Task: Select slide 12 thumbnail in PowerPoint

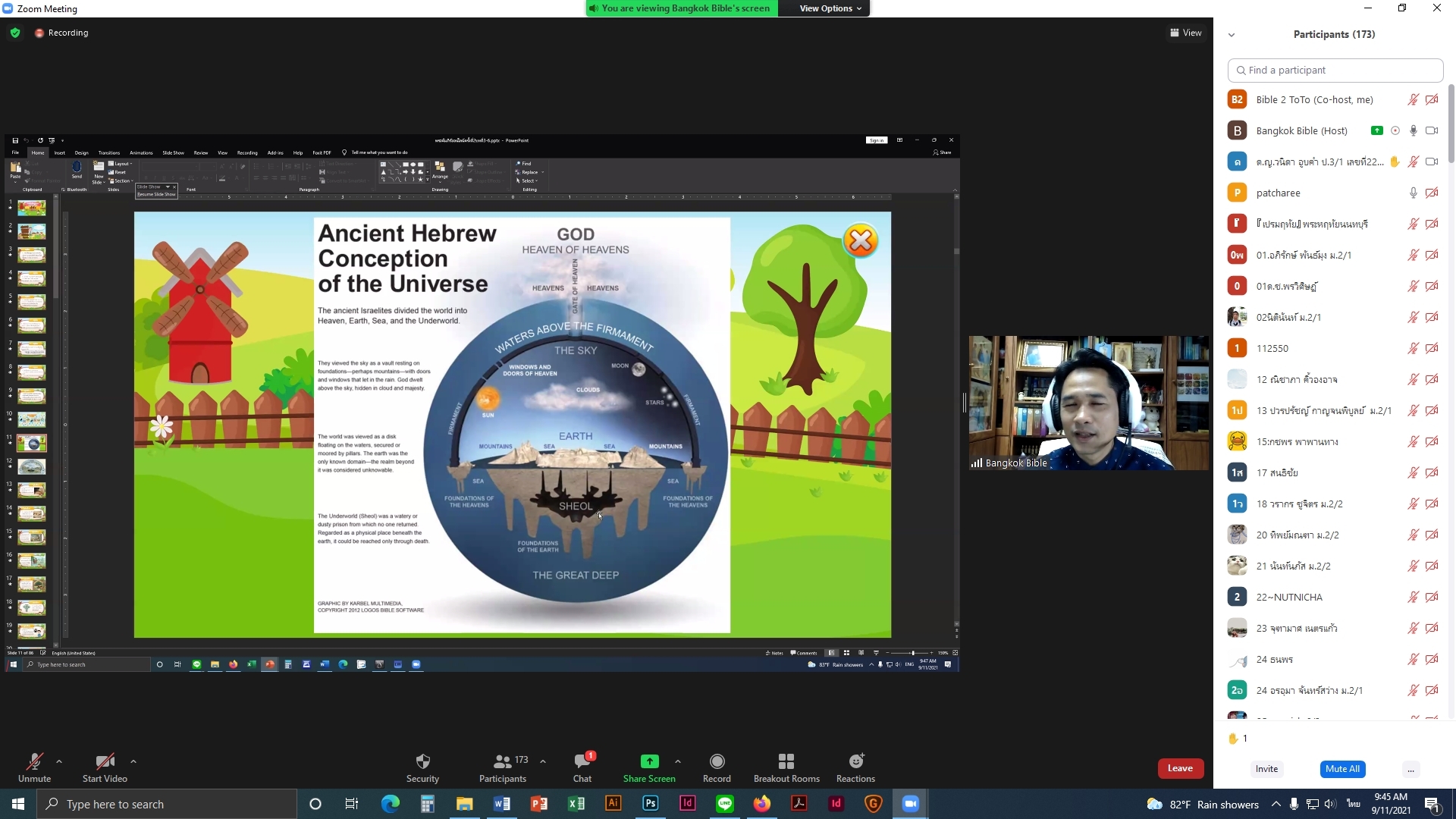Action: (x=31, y=466)
